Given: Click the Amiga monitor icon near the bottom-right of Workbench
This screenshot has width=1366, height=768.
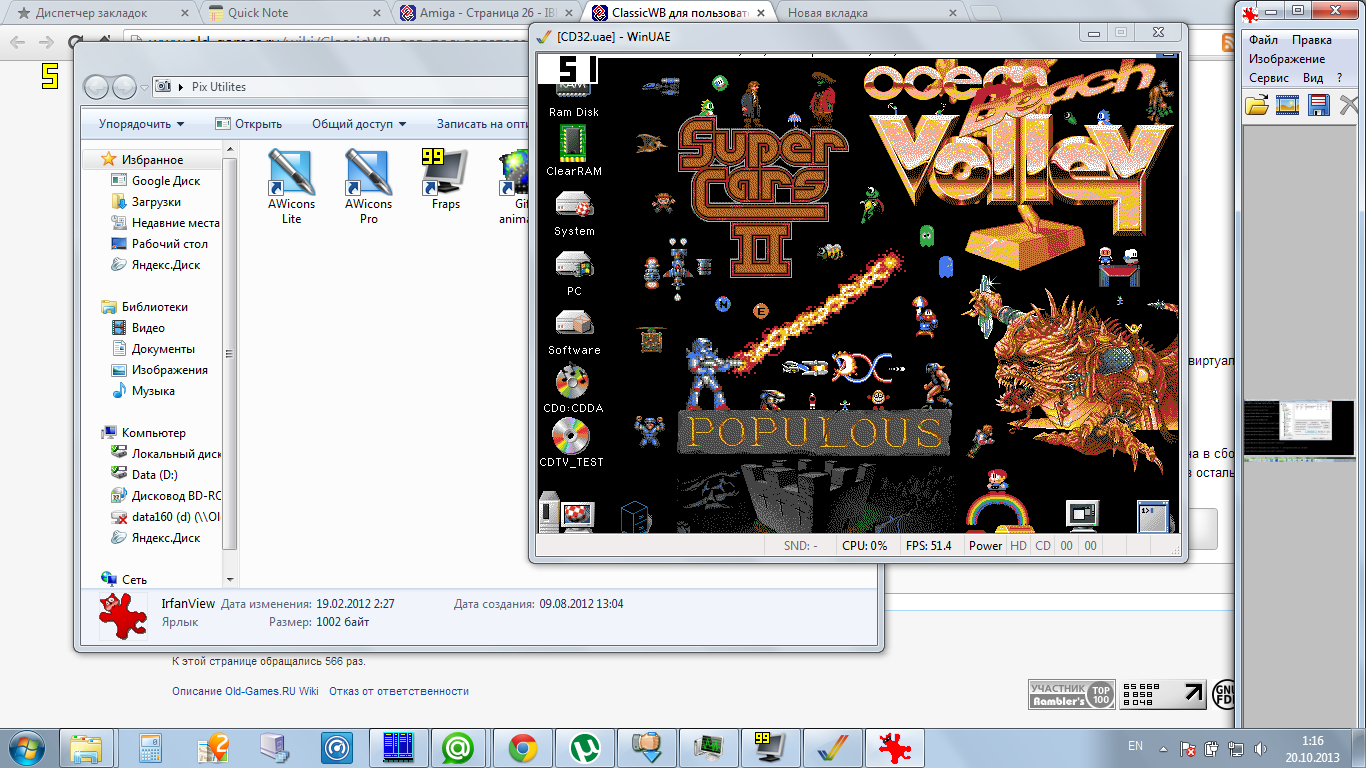Looking at the screenshot, I should pos(1083,514).
